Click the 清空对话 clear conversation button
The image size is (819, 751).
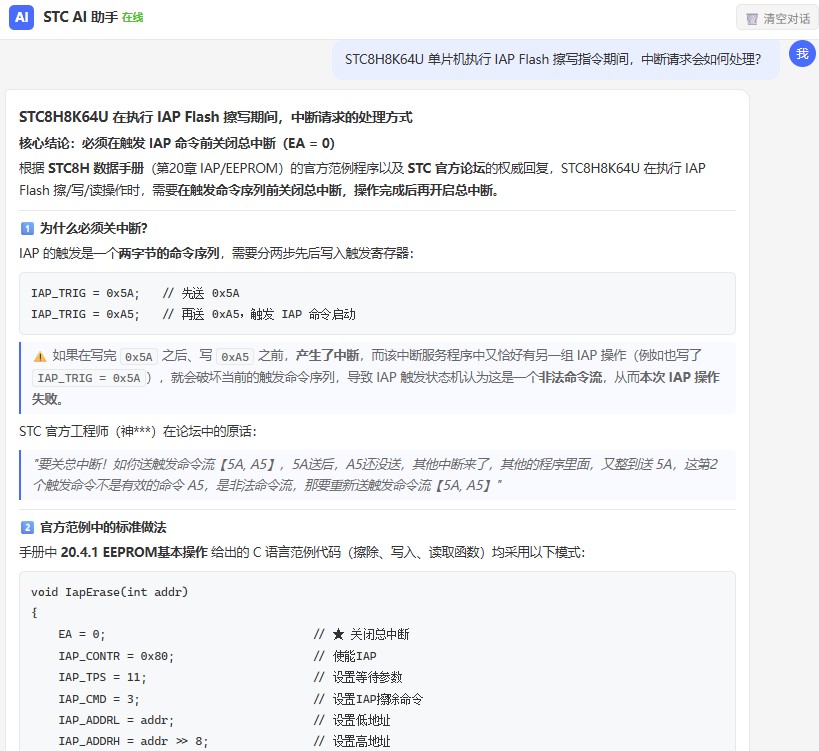[777, 18]
